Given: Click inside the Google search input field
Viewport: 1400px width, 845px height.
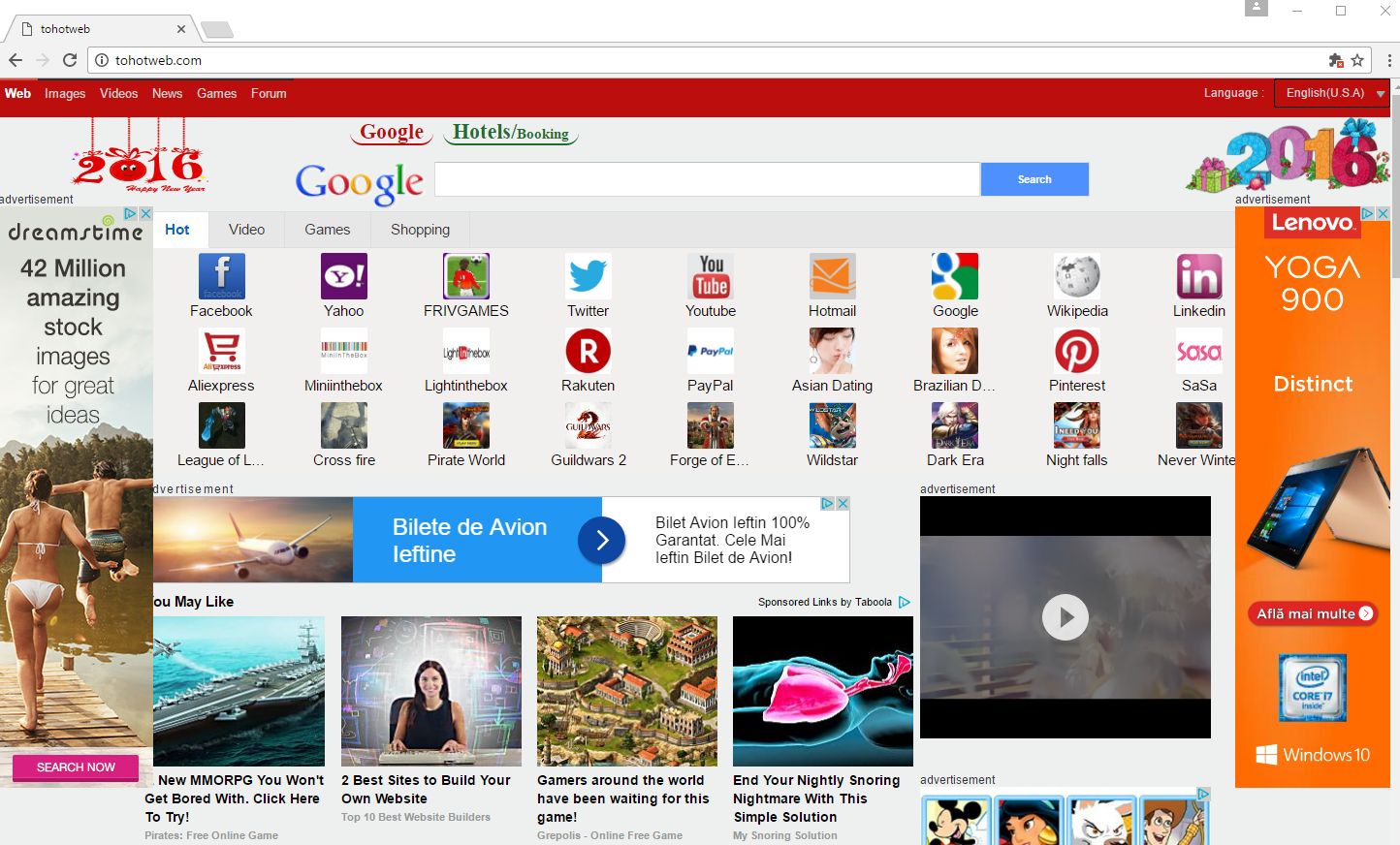Looking at the screenshot, I should pos(707,179).
